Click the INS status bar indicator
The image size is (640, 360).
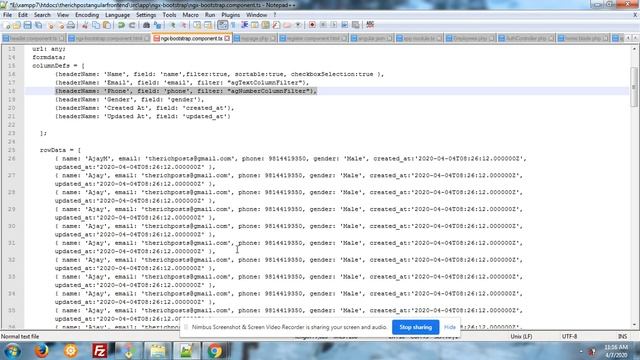pos(622,336)
